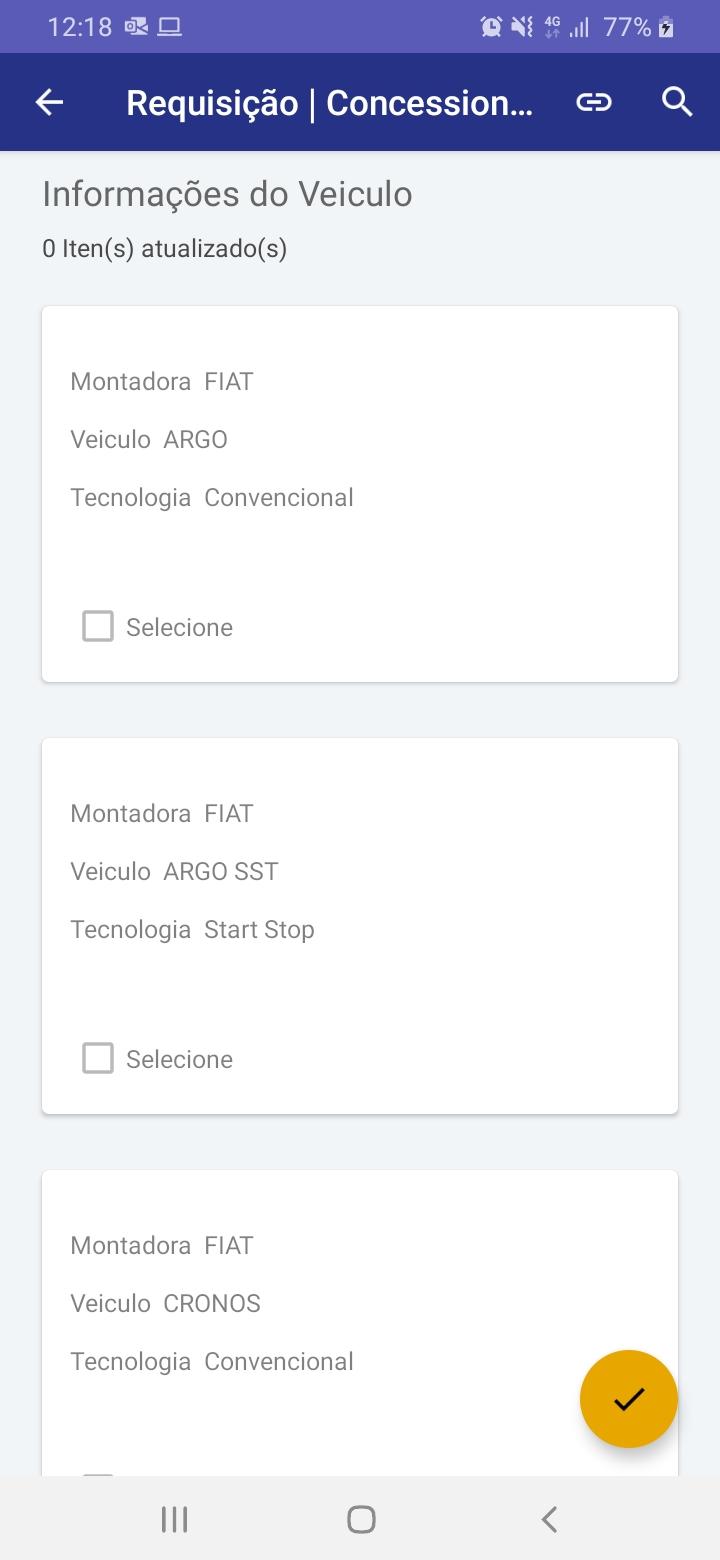This screenshot has height=1560, width=720.
Task: Tap the Informações do Veiculo heading
Action: pos(227,194)
